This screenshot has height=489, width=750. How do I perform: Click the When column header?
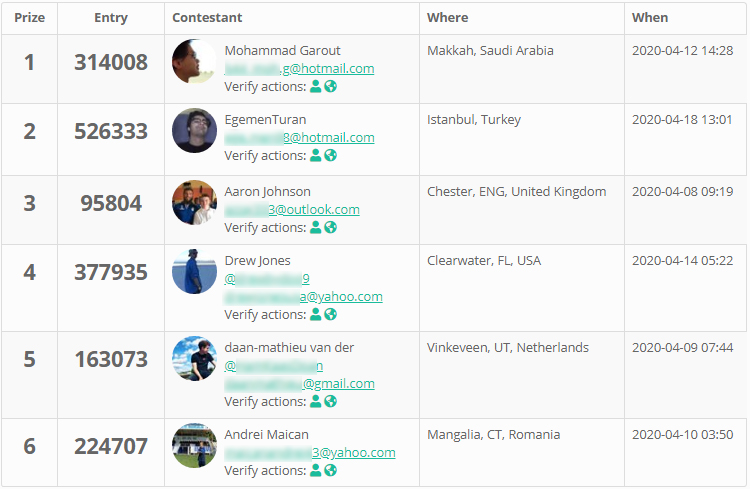click(x=650, y=18)
